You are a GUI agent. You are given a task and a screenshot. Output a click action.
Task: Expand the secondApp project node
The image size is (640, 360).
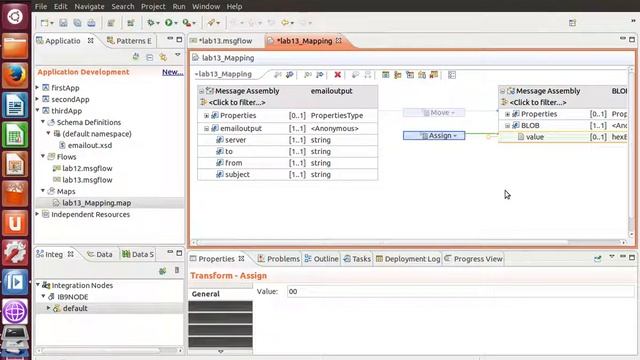click(x=38, y=99)
